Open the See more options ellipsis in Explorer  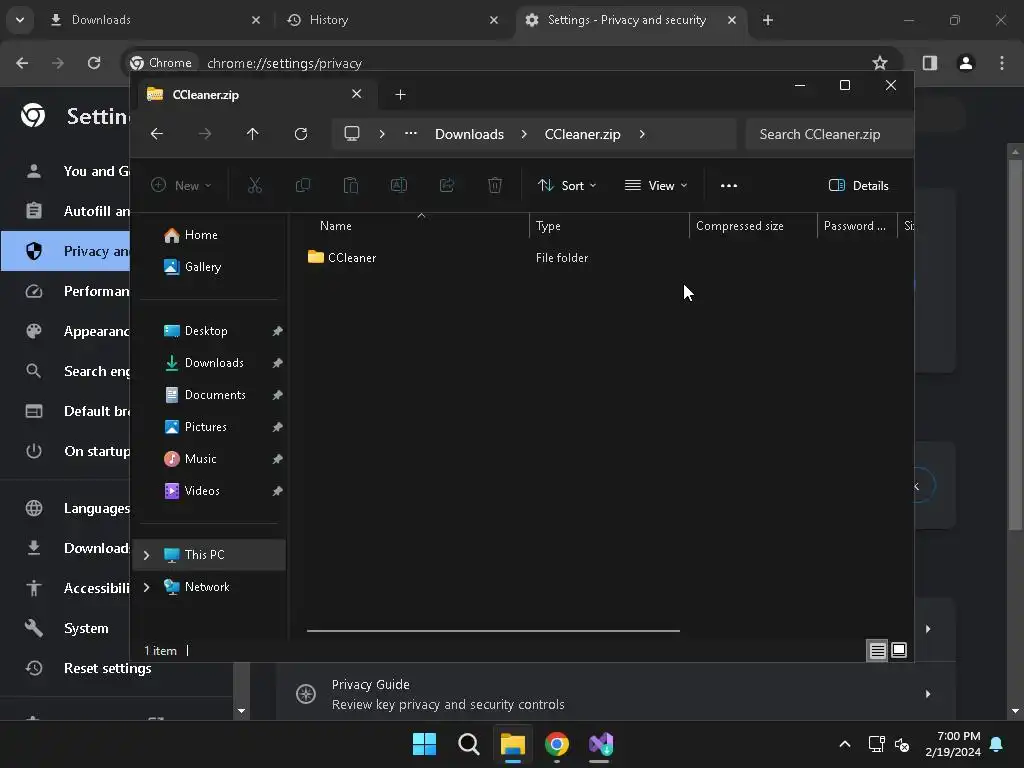click(729, 185)
